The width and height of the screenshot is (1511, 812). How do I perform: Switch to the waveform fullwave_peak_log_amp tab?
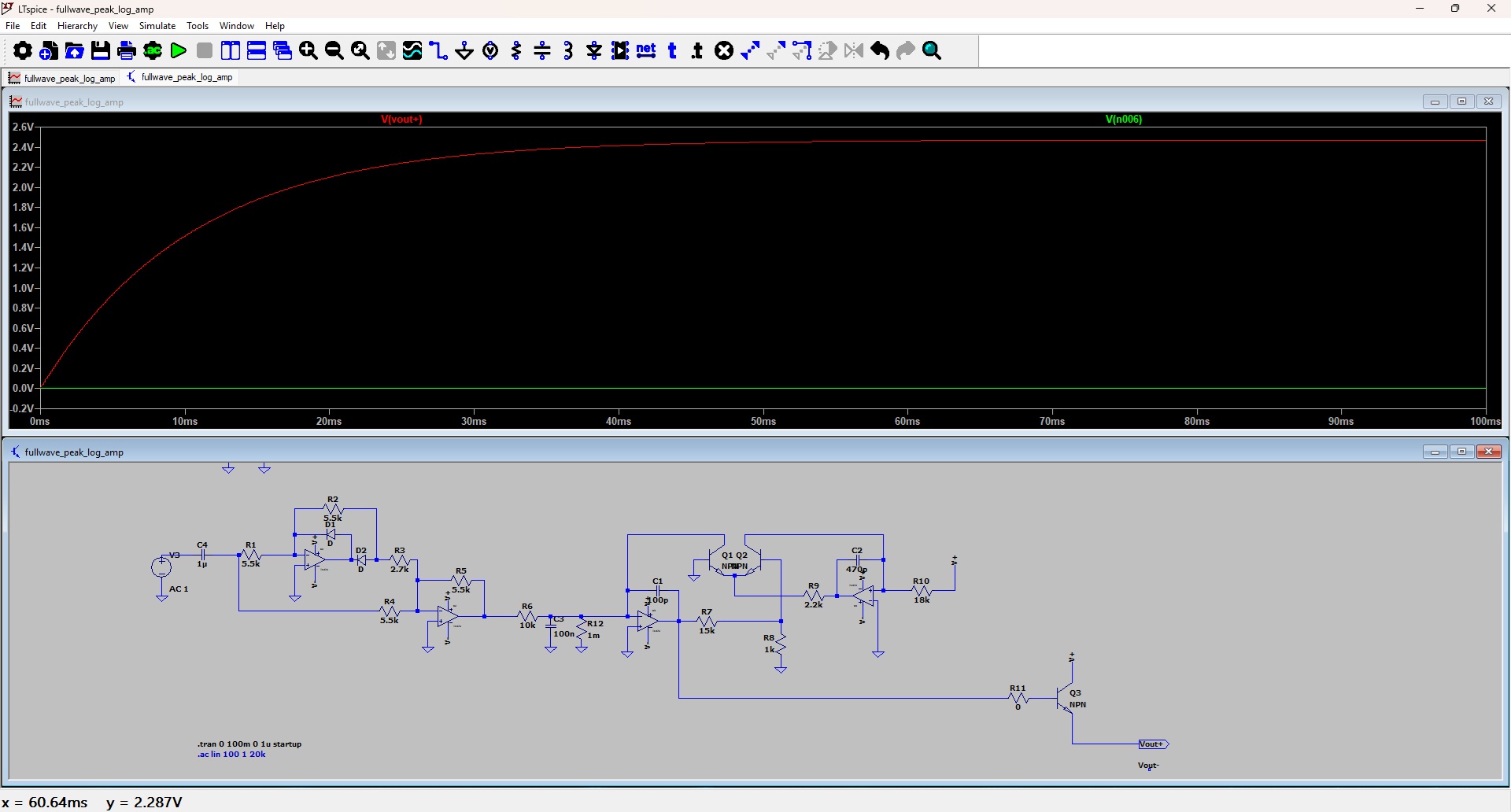point(62,78)
